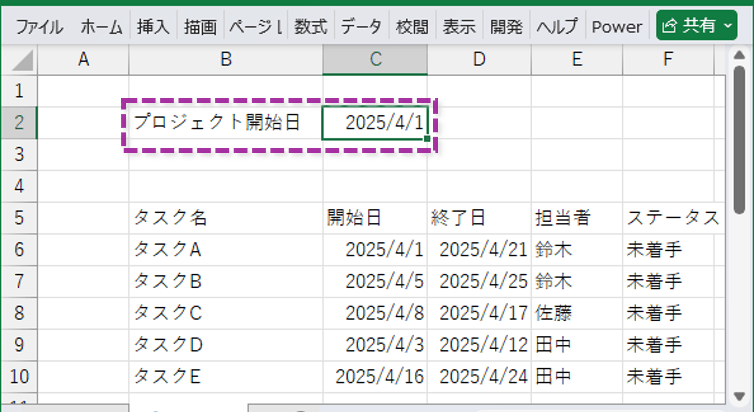
Task: Select タスクD end date 2025/4/12
Action: pos(479,345)
